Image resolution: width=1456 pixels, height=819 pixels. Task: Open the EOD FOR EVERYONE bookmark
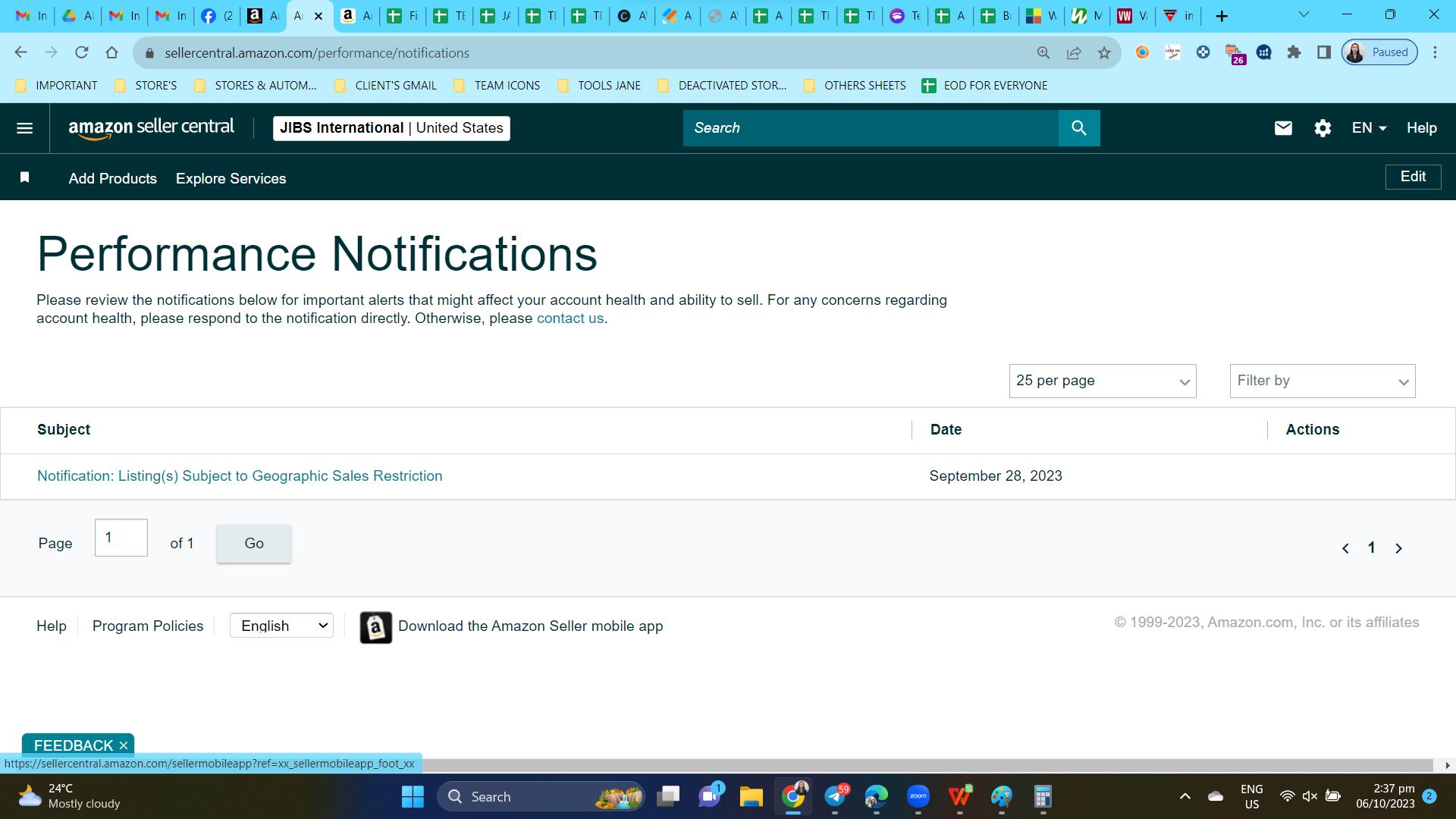[984, 86]
